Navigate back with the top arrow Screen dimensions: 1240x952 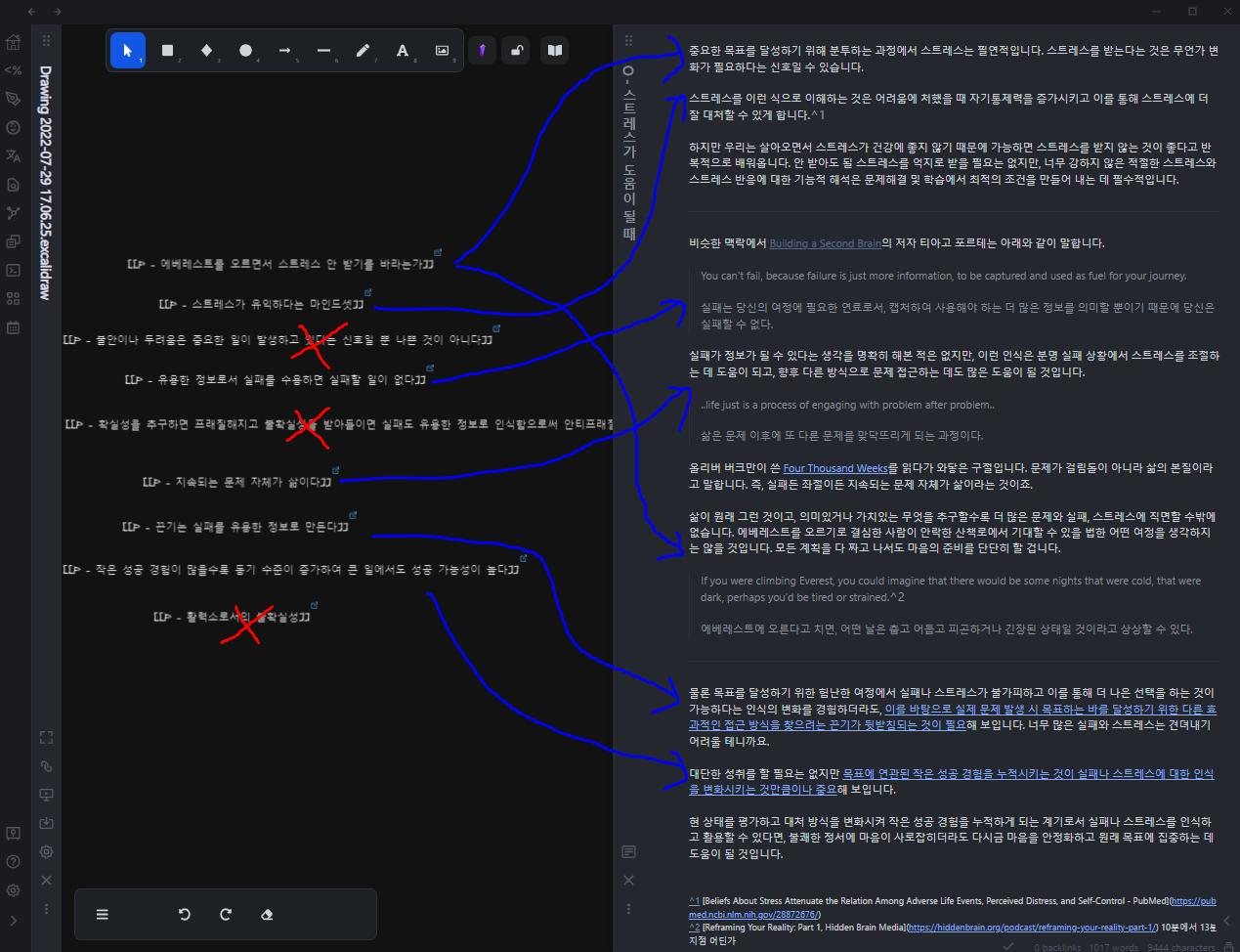32,12
